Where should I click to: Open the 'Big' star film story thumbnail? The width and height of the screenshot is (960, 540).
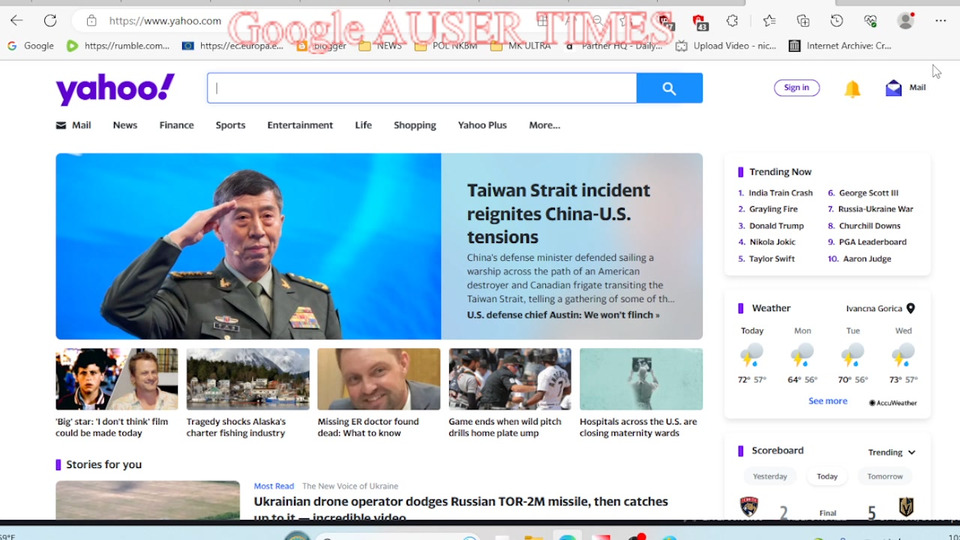pyautogui.click(x=116, y=379)
